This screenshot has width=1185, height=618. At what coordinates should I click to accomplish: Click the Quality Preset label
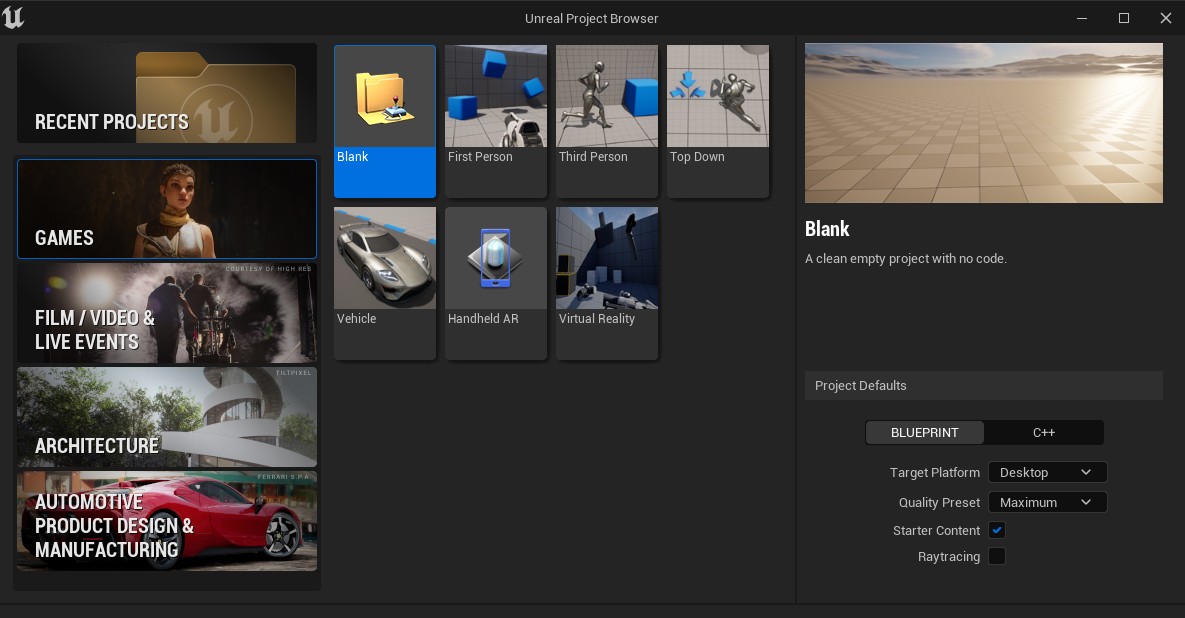(939, 502)
